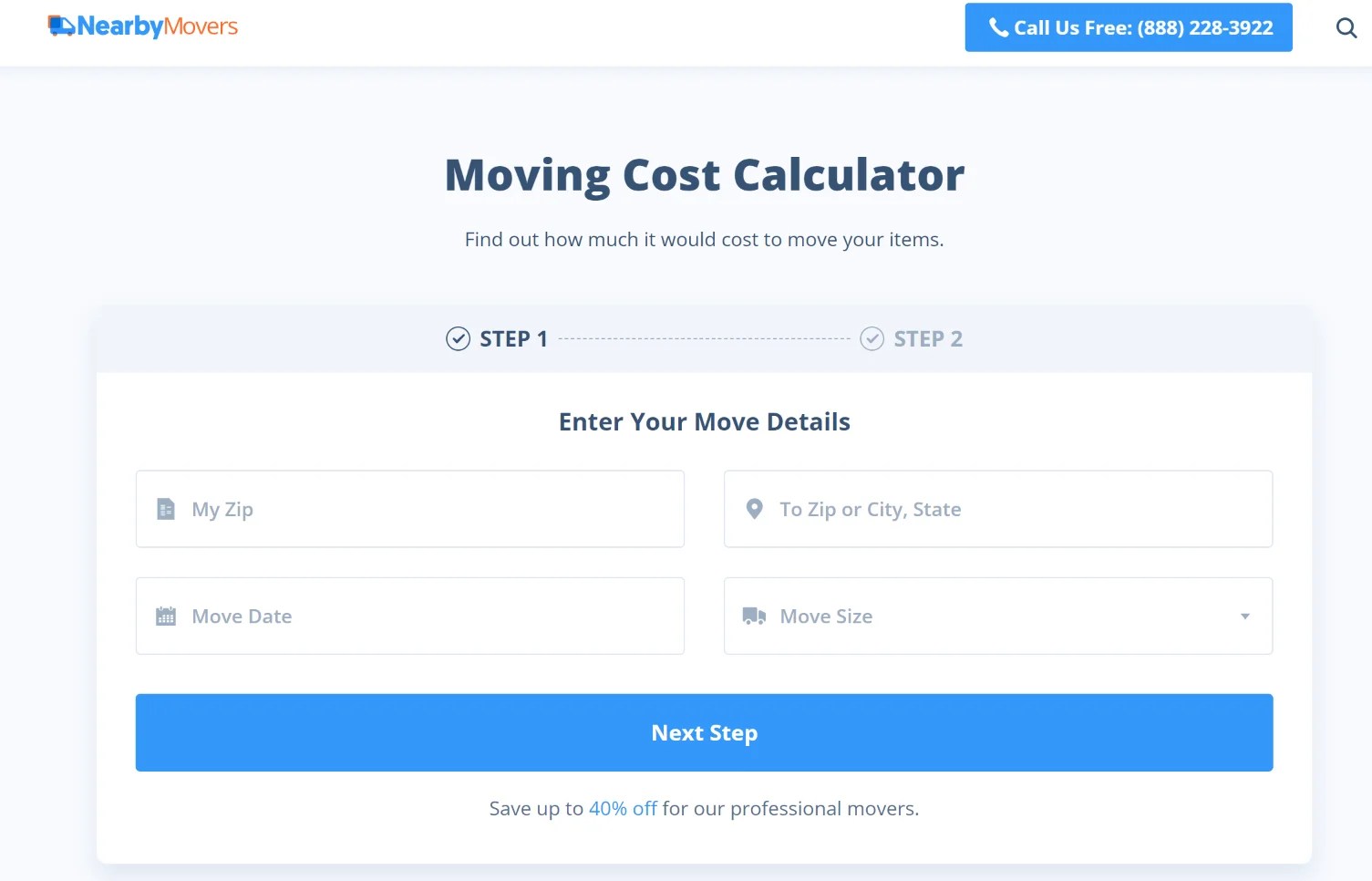Select the Moving Cost Calculator heading
This screenshot has height=881, width=1372.
coord(704,174)
